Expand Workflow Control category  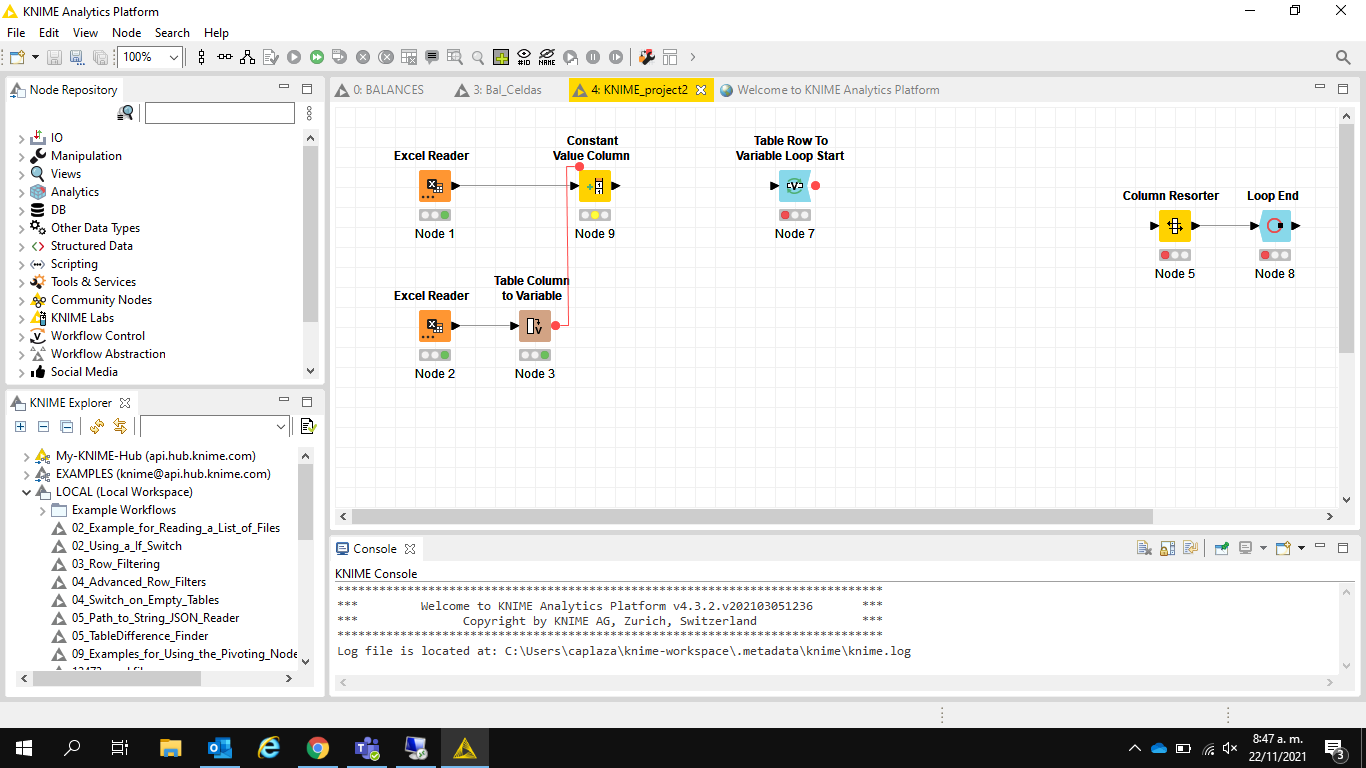point(22,336)
